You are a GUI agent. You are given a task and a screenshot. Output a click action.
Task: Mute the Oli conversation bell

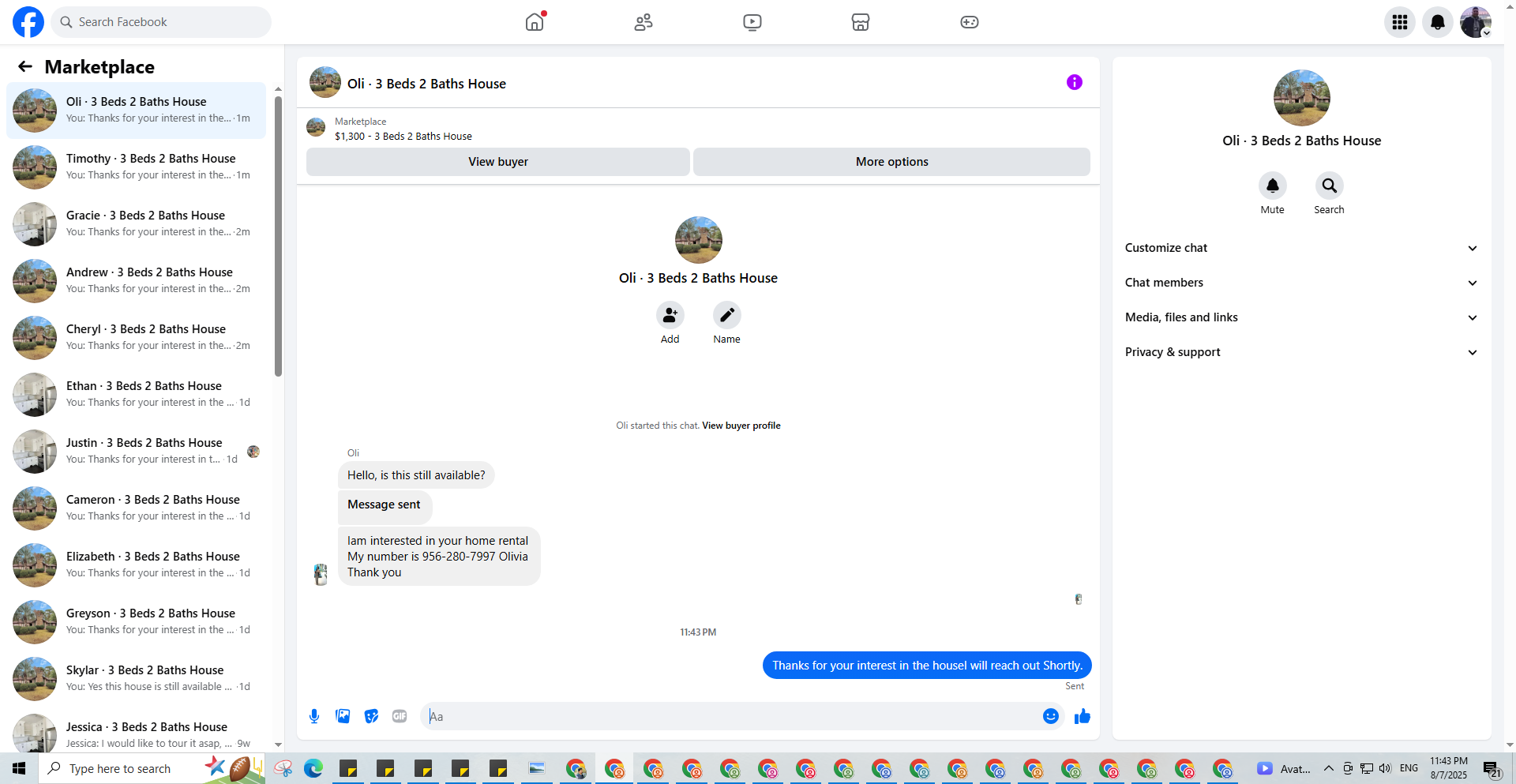(x=1273, y=186)
